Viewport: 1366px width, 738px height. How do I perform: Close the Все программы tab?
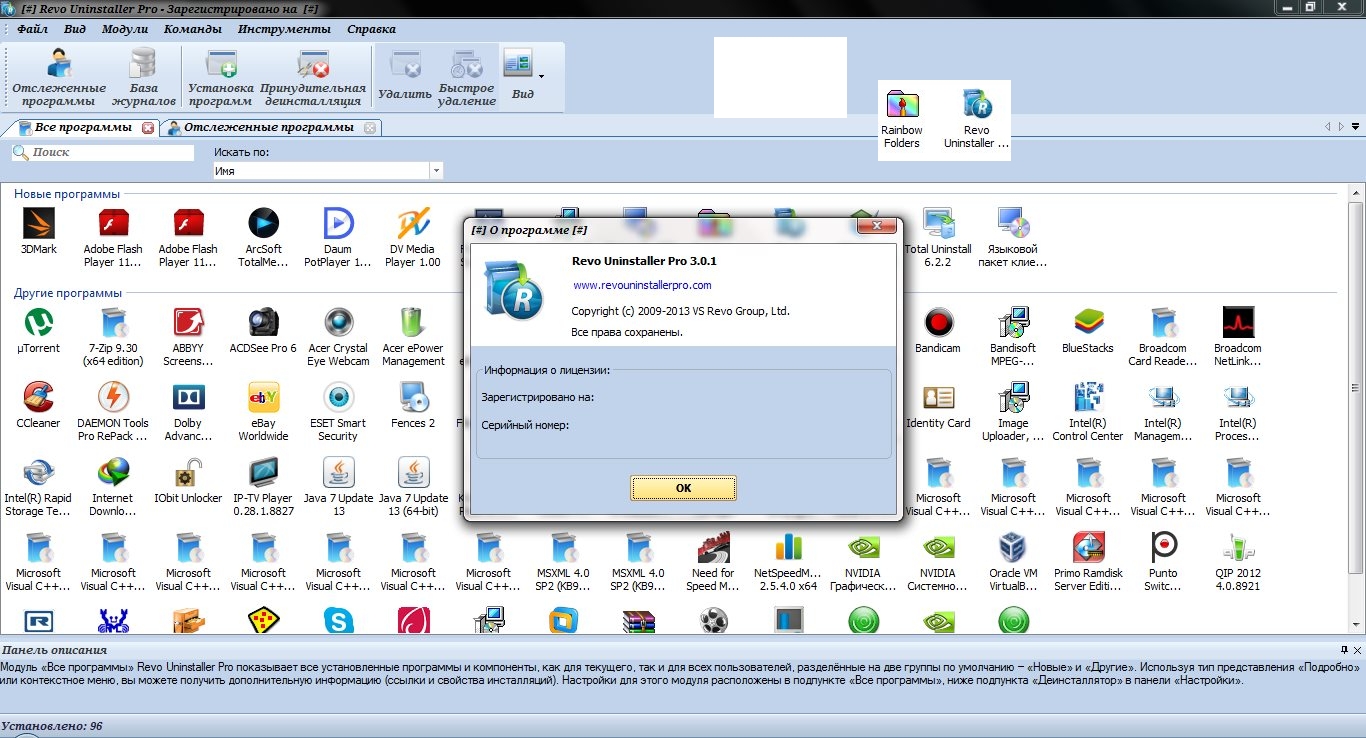148,128
